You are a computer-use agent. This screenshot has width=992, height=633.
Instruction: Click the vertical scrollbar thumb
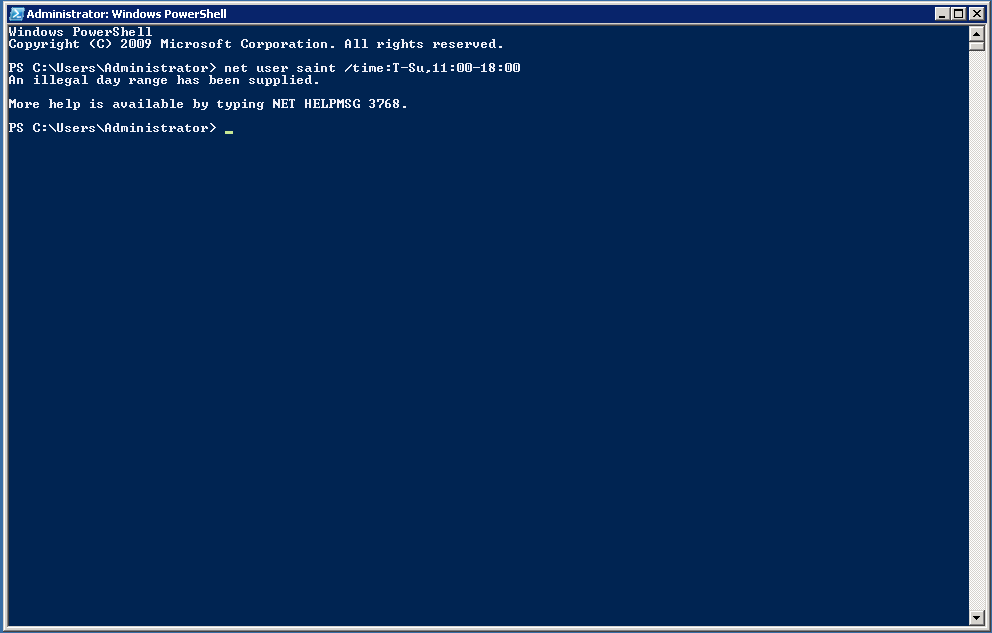(x=976, y=46)
